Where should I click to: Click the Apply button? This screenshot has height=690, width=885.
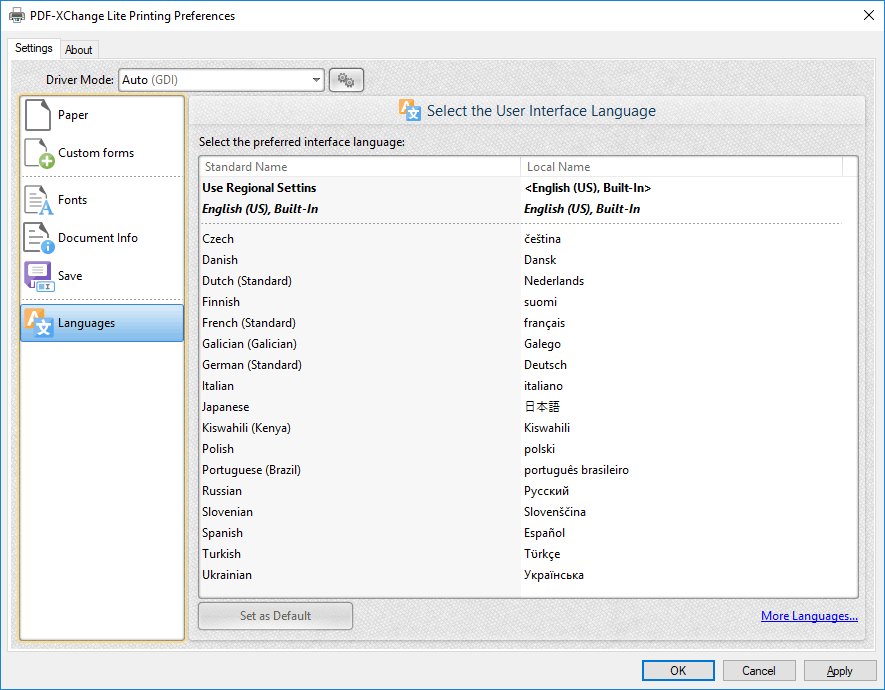(x=839, y=670)
